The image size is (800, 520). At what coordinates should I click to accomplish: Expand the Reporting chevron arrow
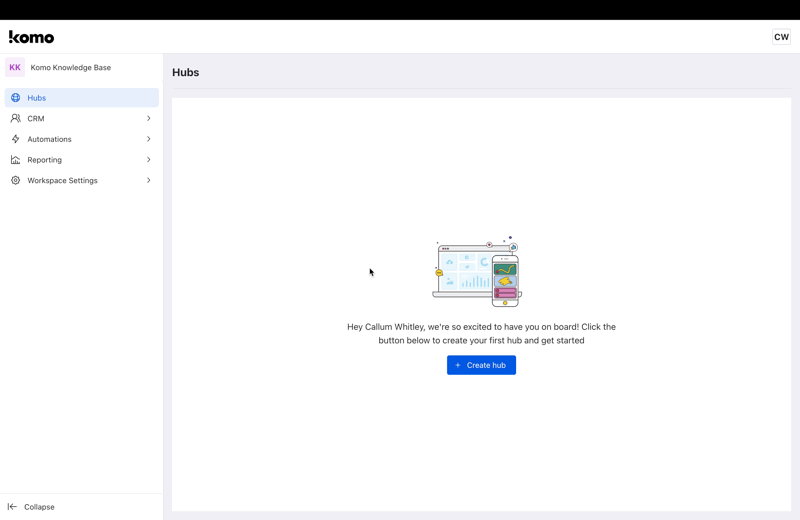tap(149, 160)
